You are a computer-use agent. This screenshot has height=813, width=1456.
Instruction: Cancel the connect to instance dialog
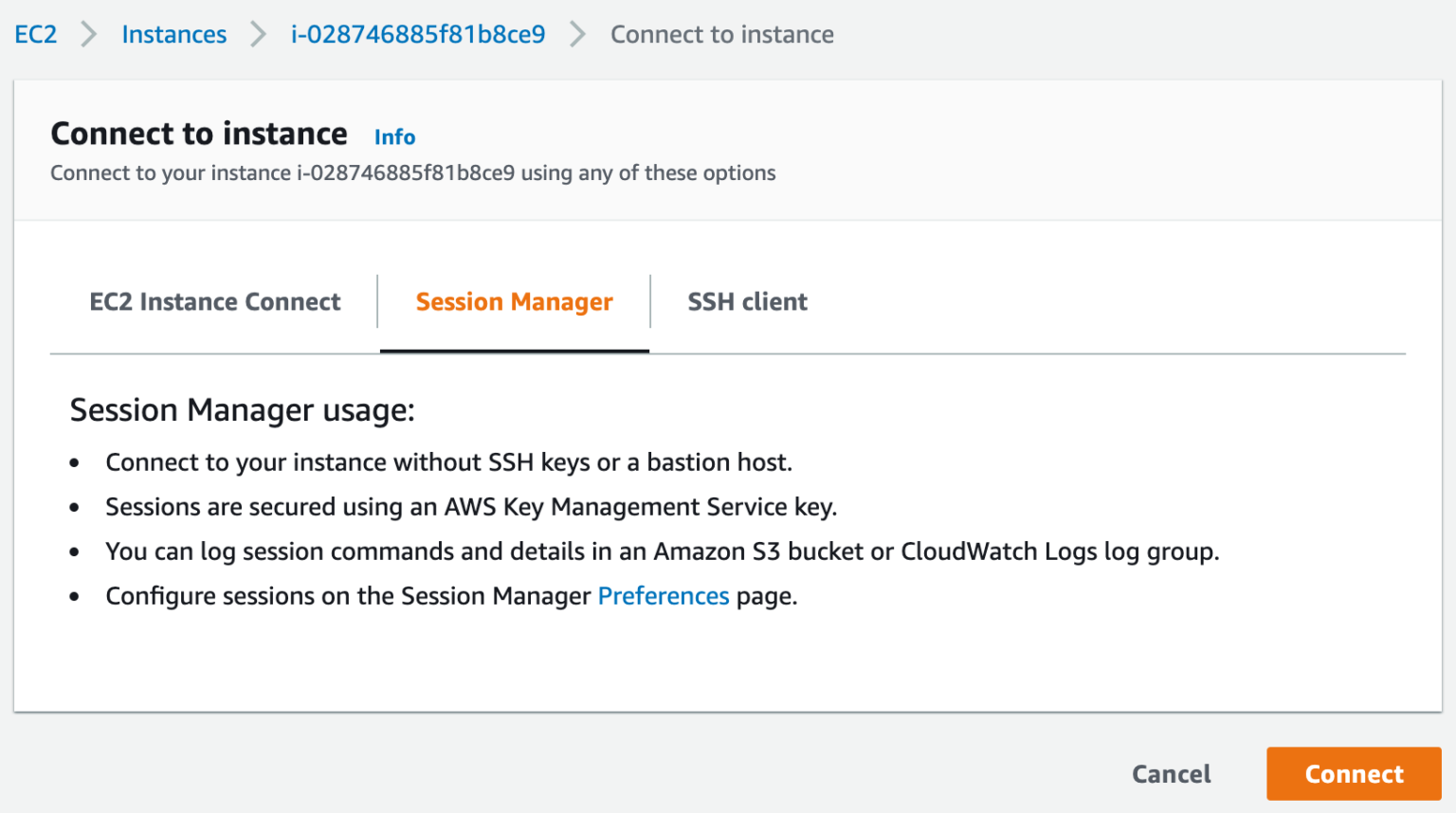[x=1171, y=773]
